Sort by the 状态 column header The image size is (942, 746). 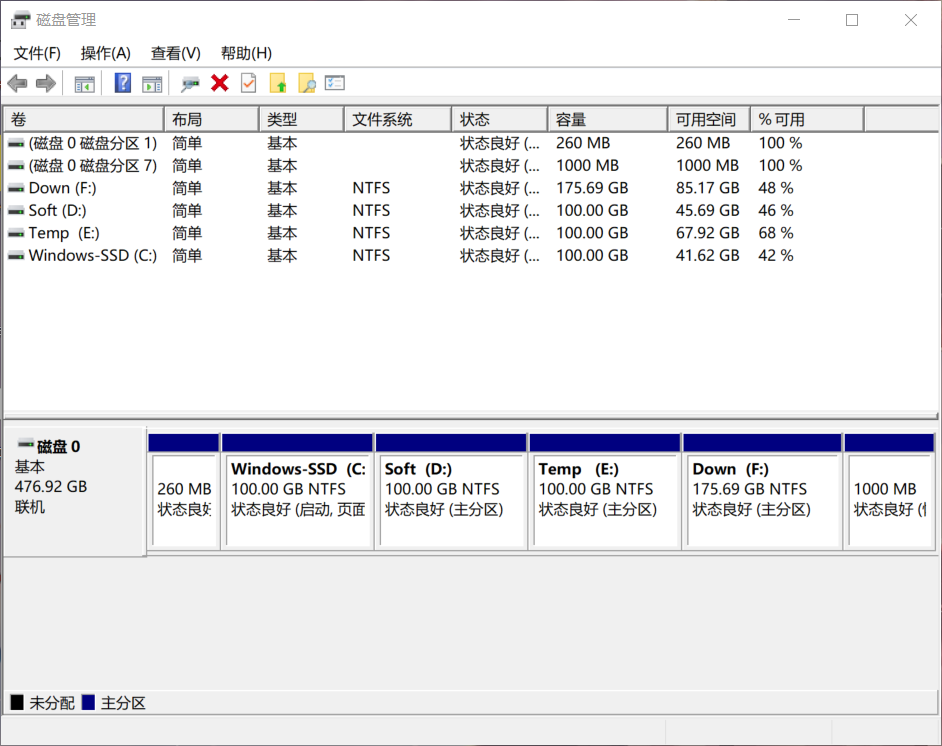[500, 120]
